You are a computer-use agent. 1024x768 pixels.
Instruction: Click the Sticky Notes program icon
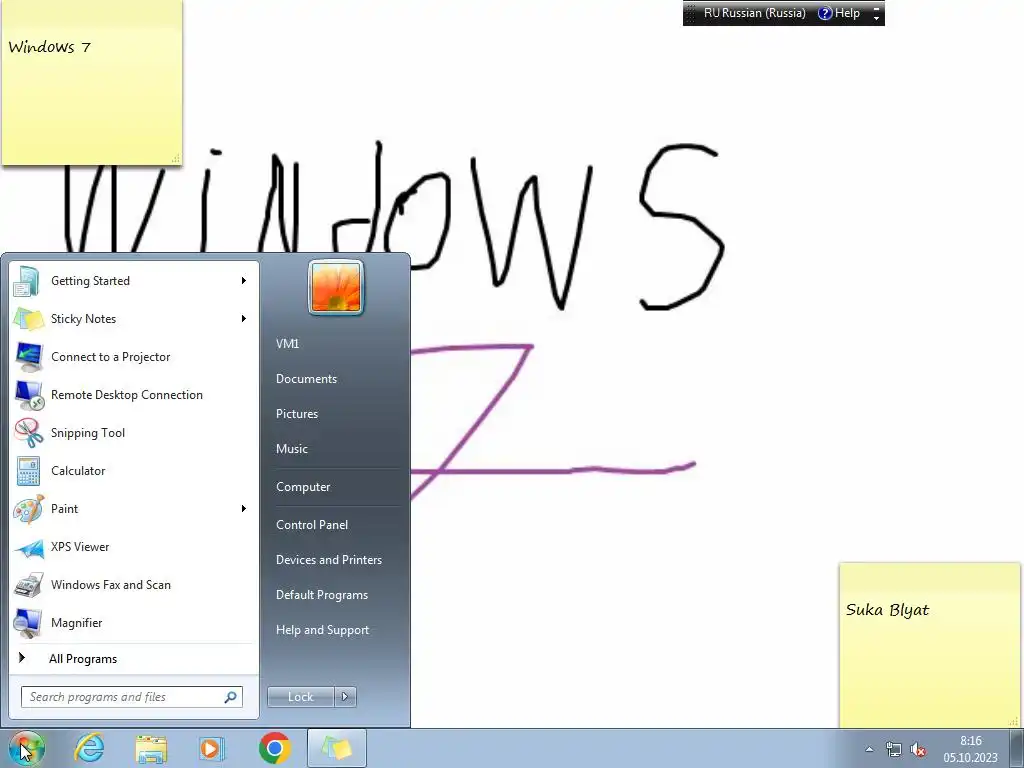[27, 319]
